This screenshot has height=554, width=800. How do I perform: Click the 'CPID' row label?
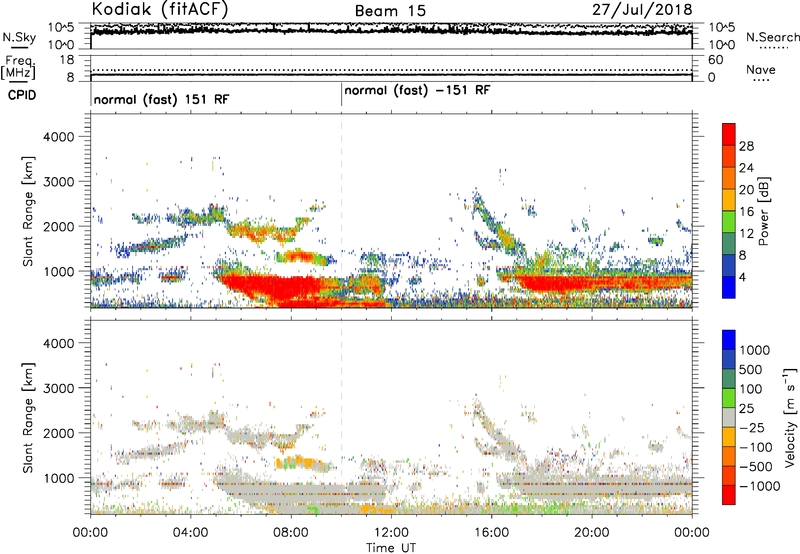tap(22, 95)
